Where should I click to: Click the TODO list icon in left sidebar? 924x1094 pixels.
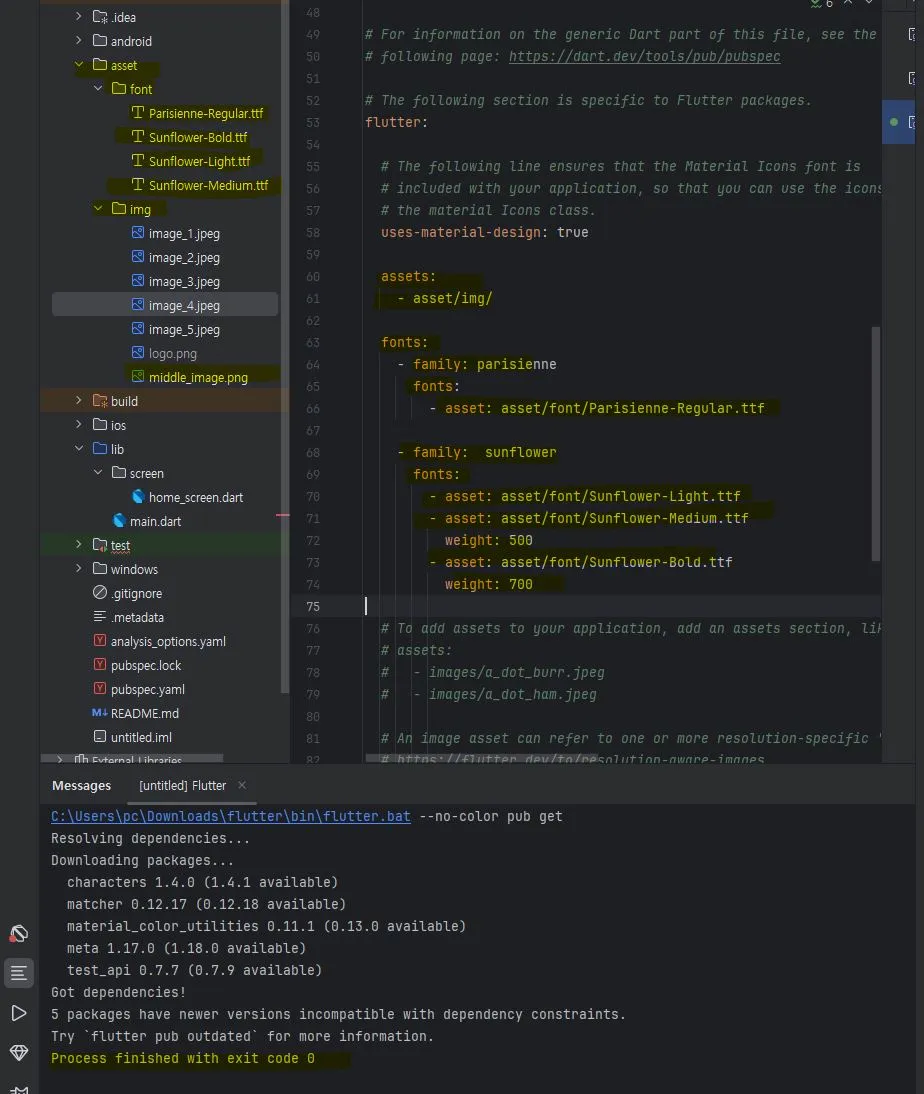point(19,973)
